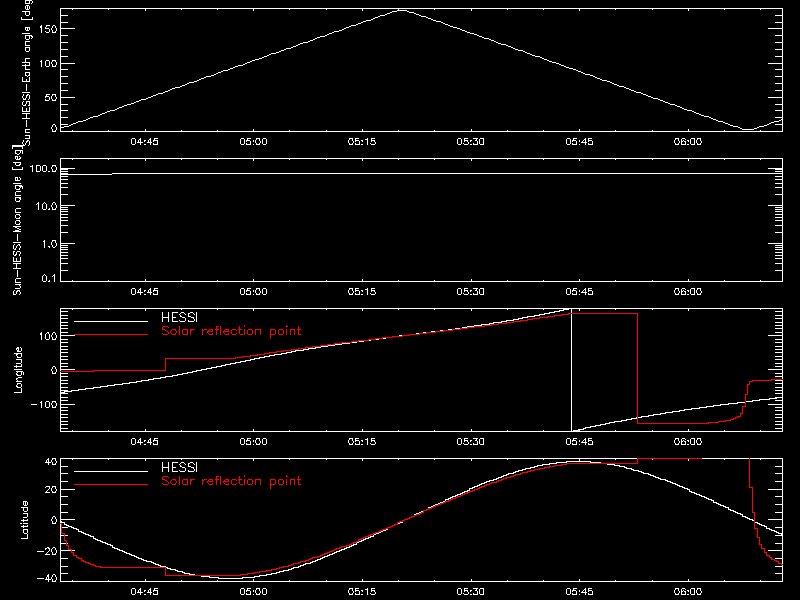Click Solar reflection point legend in Latitude plot
The width and height of the screenshot is (800, 600).
click(231, 481)
